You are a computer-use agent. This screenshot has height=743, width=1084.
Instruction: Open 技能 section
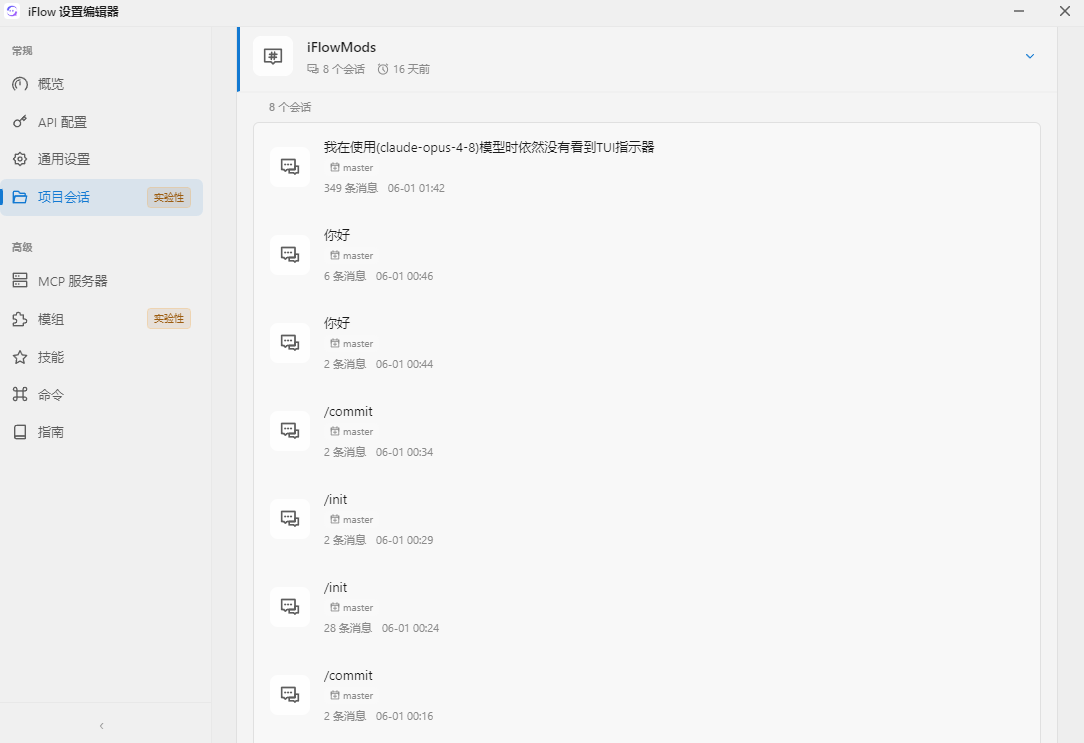pyautogui.click(x=102, y=357)
